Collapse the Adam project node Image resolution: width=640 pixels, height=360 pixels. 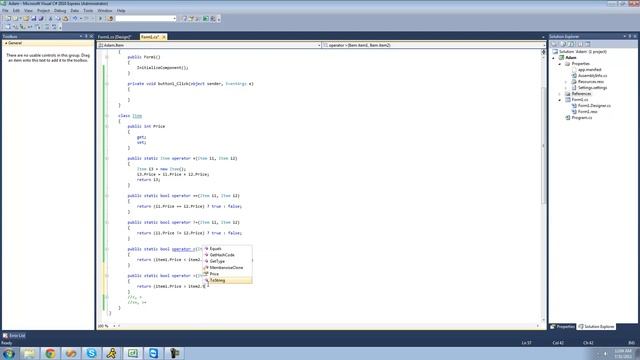point(554,58)
